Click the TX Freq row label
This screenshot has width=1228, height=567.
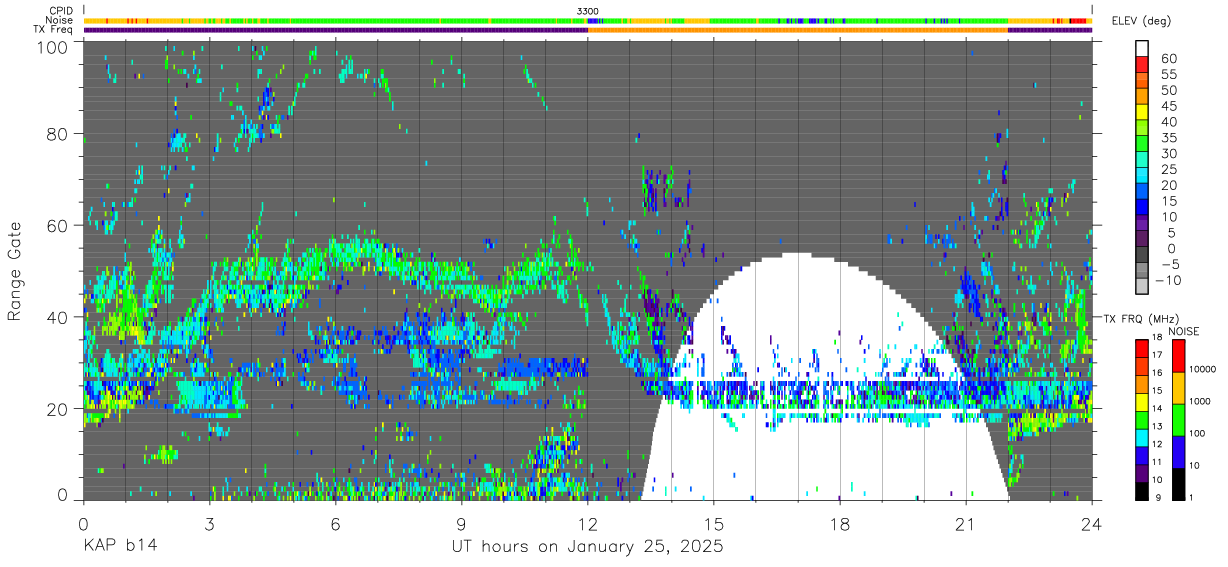pos(54,29)
